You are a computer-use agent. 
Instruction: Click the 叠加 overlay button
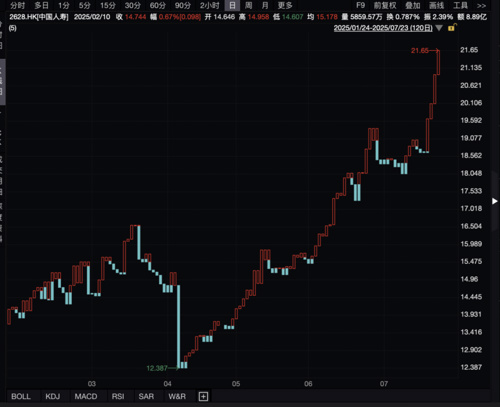[413, 5]
